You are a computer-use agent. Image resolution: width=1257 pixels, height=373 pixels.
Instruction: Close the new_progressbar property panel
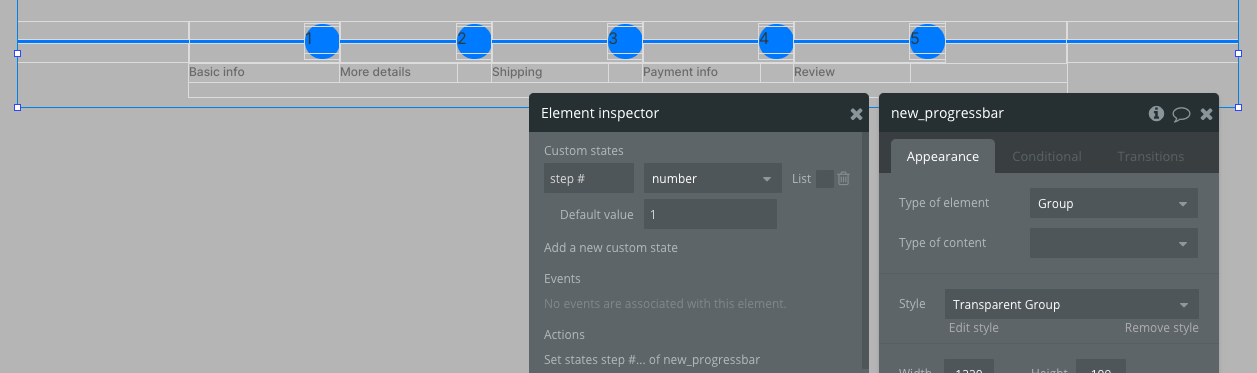click(1206, 114)
